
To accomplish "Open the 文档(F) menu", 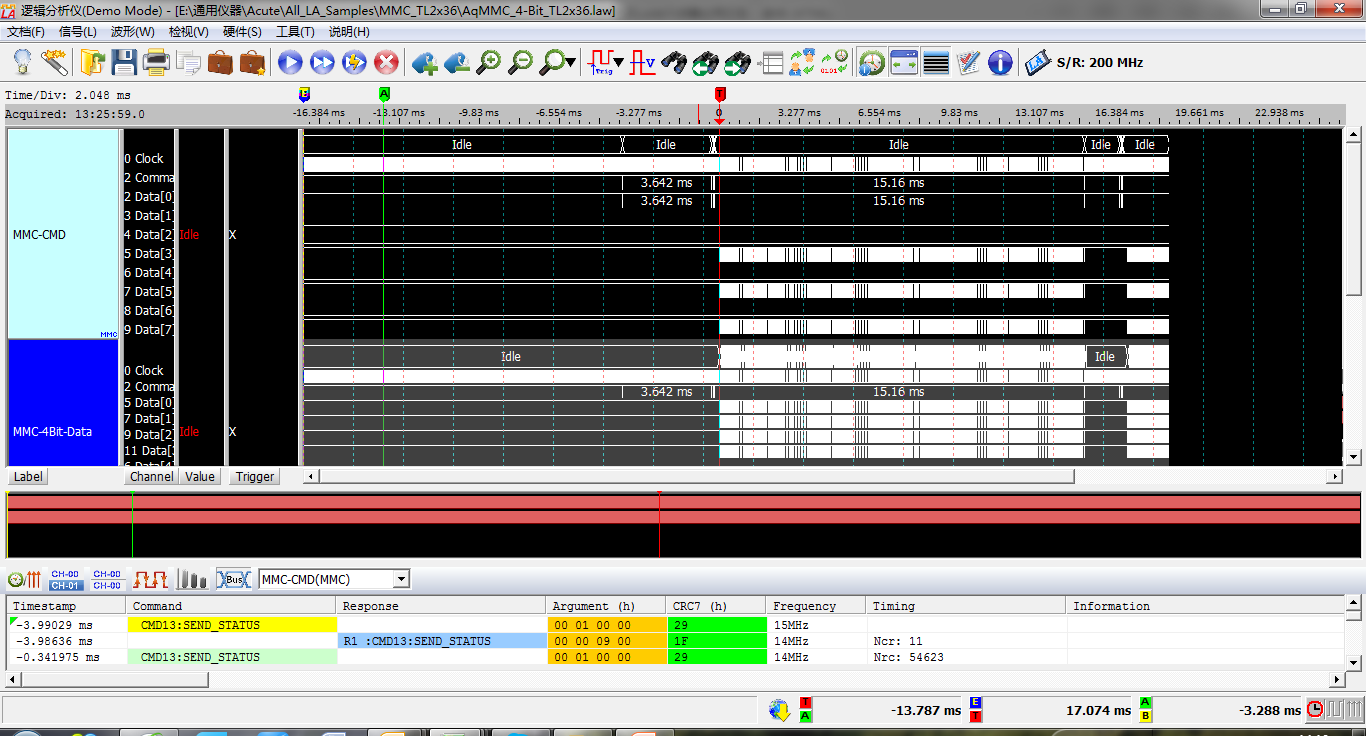I will point(26,32).
